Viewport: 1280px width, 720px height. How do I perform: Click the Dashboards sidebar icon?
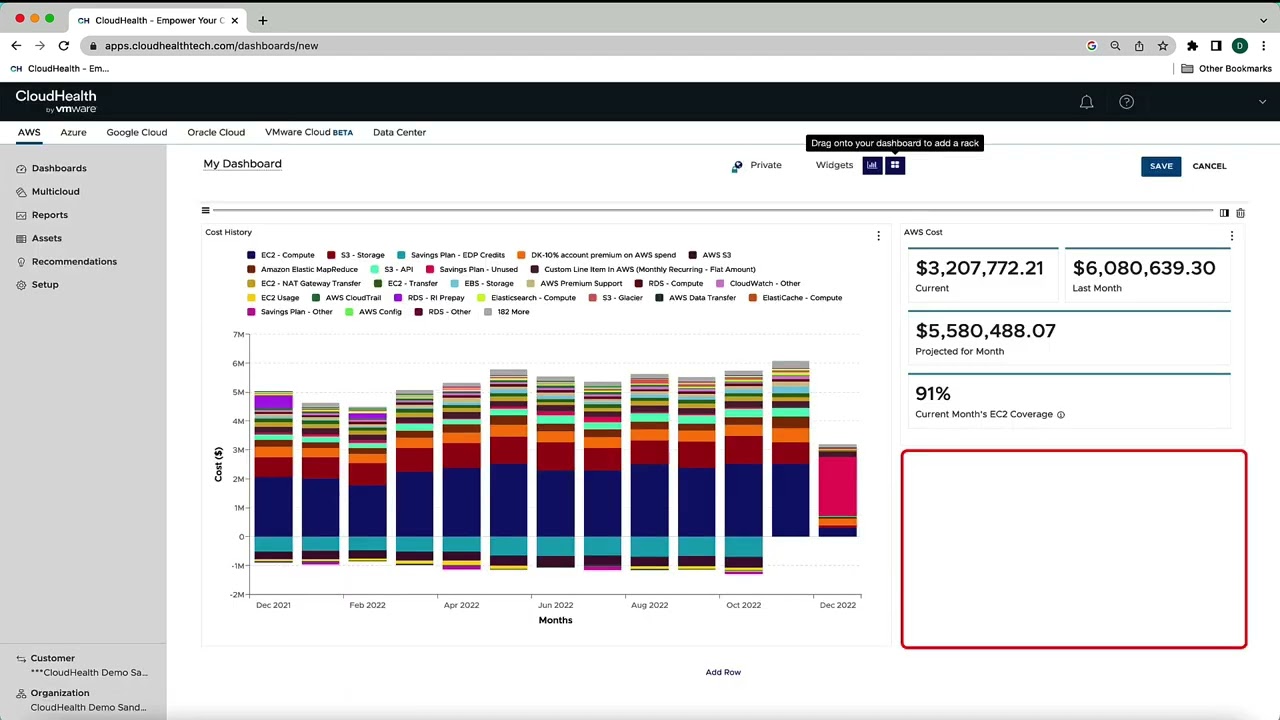point(21,168)
